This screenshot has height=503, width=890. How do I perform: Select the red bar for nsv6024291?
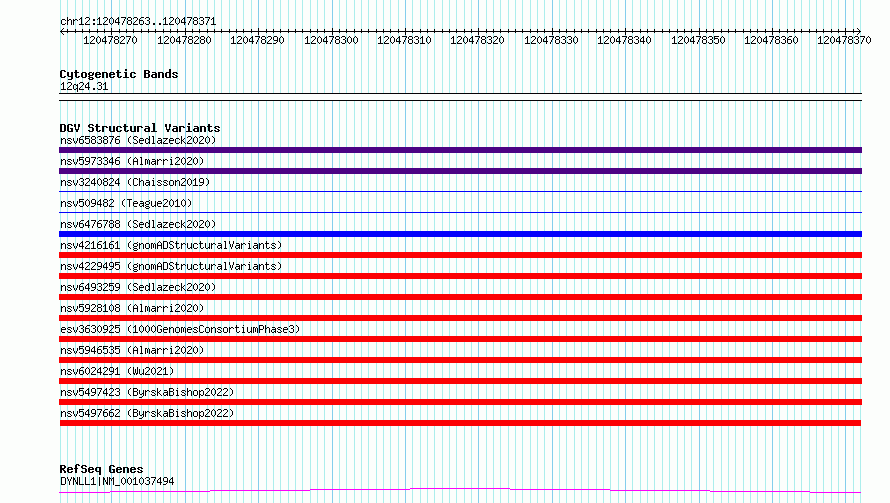(x=460, y=381)
